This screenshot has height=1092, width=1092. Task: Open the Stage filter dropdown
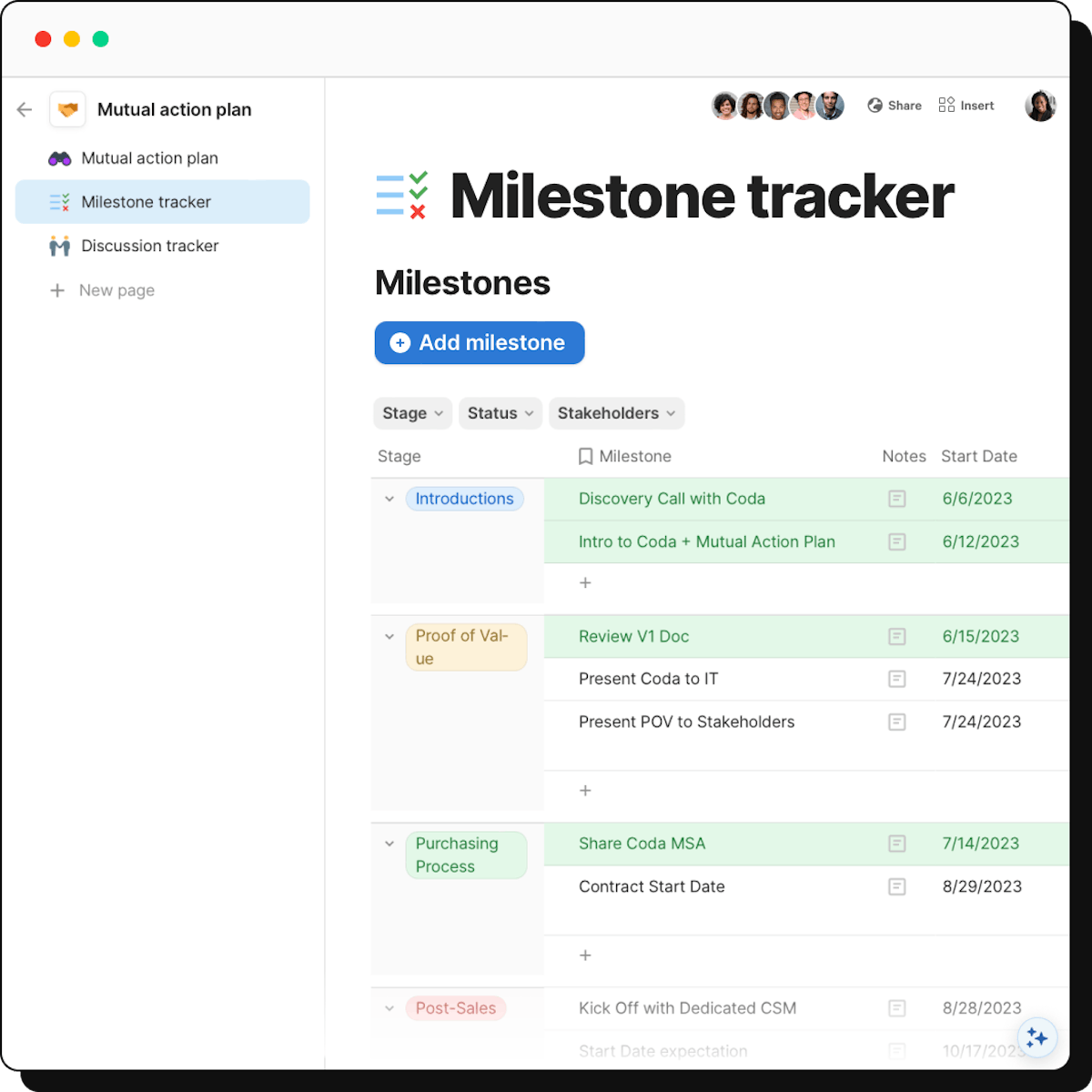[412, 413]
